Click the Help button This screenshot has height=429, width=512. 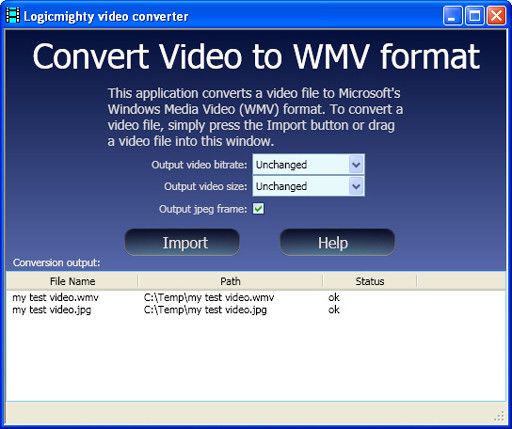(337, 242)
